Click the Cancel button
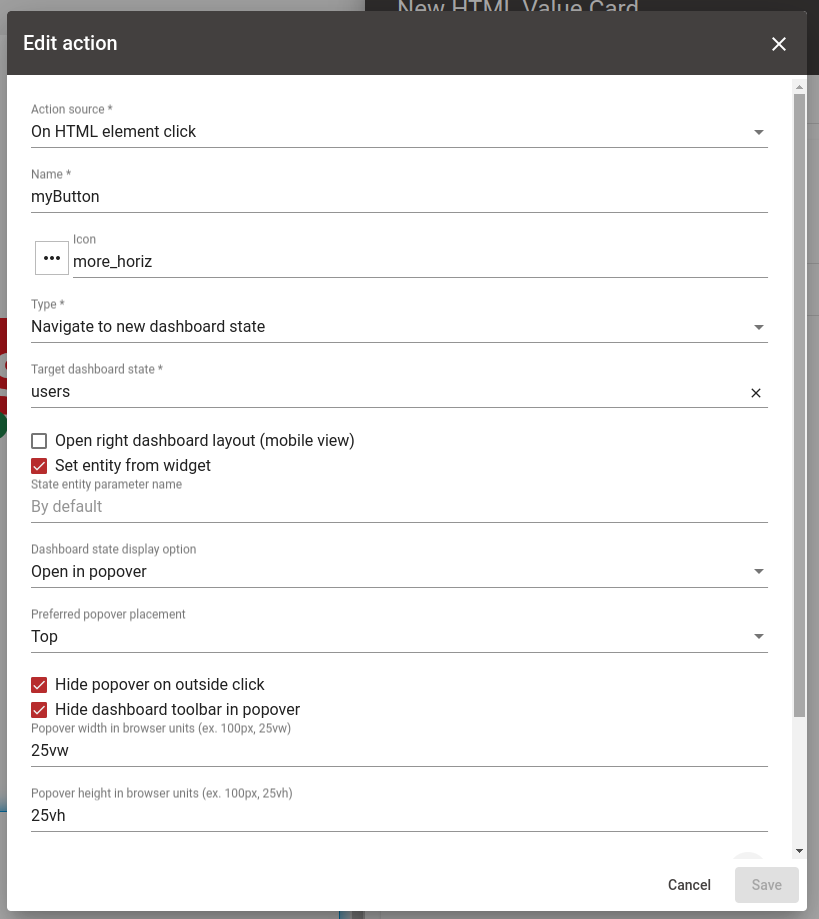Viewport: 819px width, 919px height. pos(688,885)
